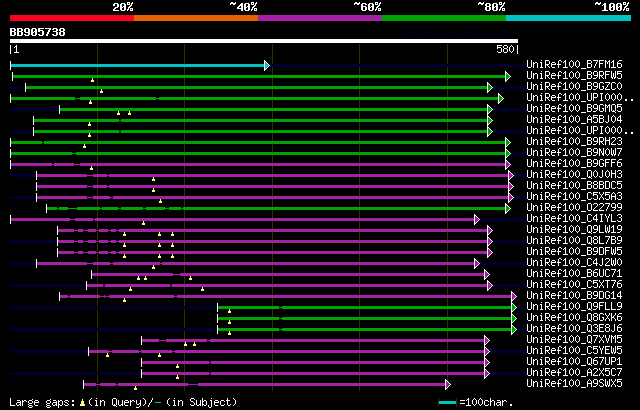Select the label UniRef100_C5YEW5
The image size is (640, 410).
[x=574, y=351]
